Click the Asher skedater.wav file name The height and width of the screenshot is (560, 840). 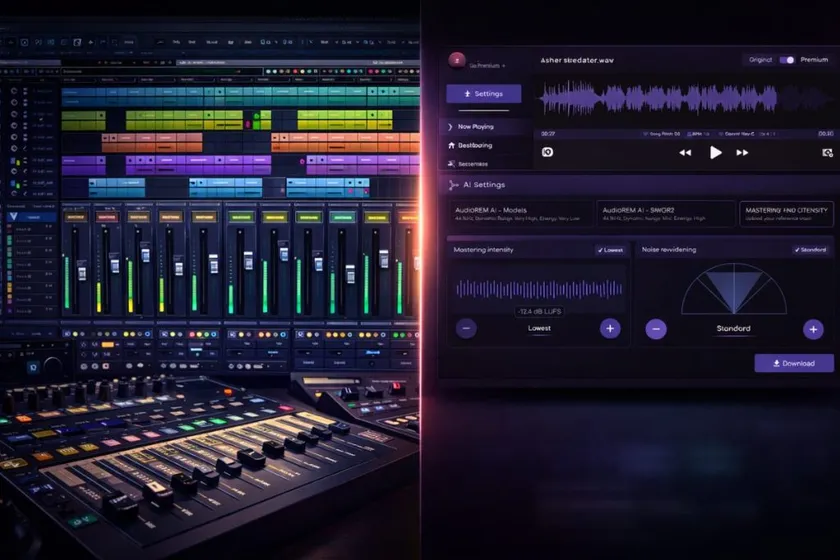[x=577, y=60]
